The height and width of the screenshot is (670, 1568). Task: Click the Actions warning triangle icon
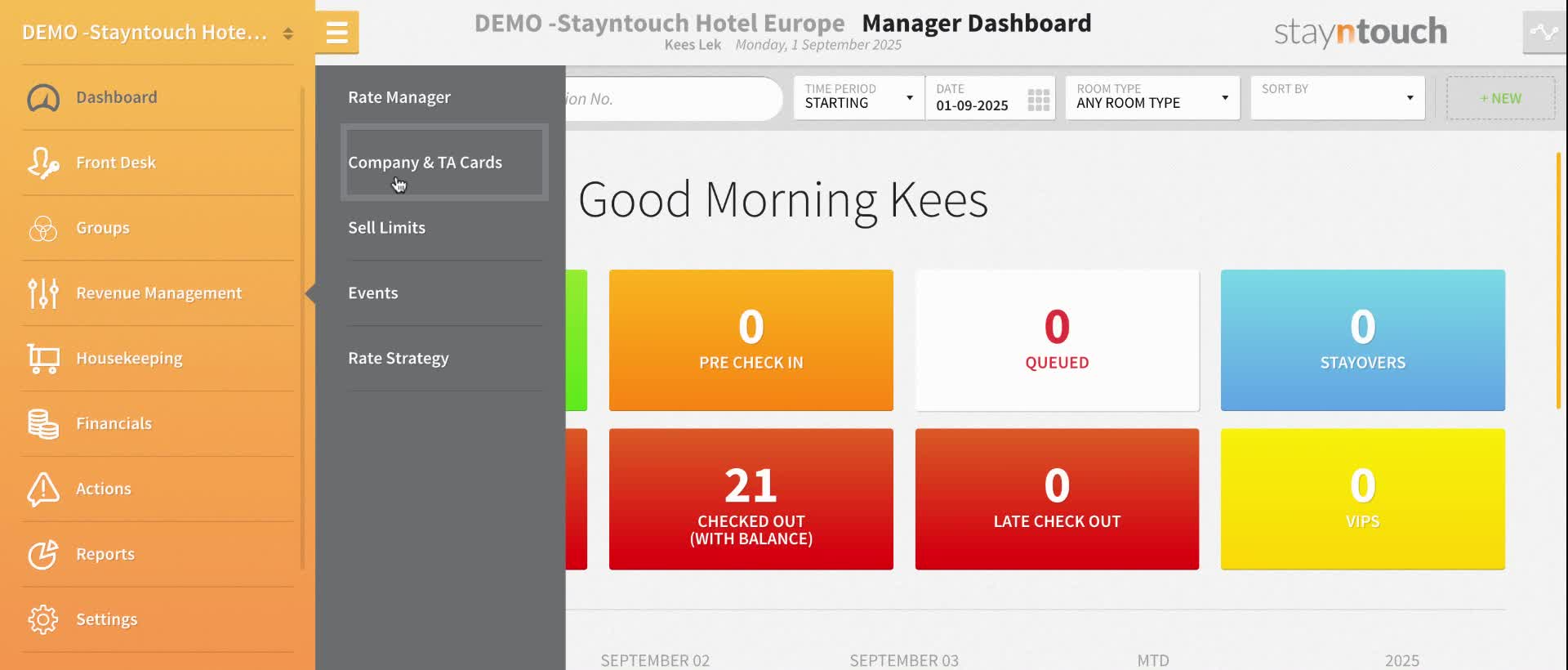tap(43, 489)
